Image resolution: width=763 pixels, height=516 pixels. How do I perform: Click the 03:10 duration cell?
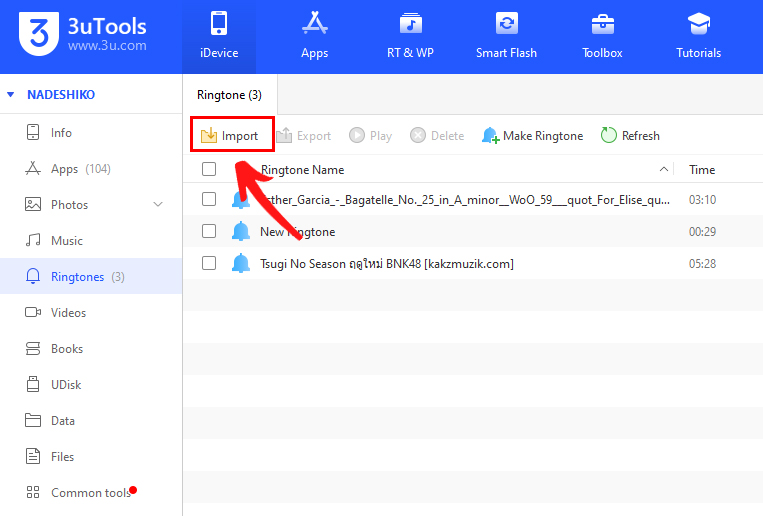coord(702,200)
